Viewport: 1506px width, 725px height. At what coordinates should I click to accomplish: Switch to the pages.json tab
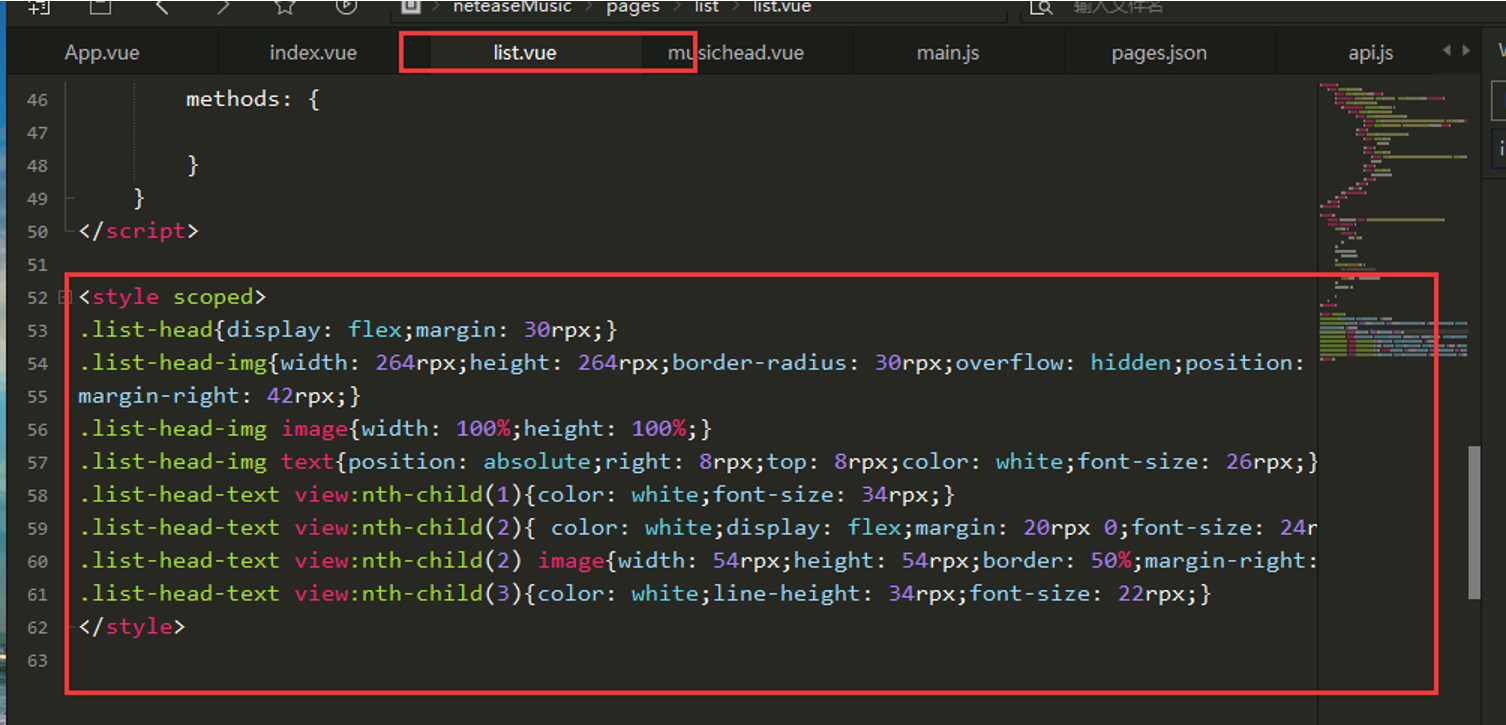click(x=1159, y=53)
